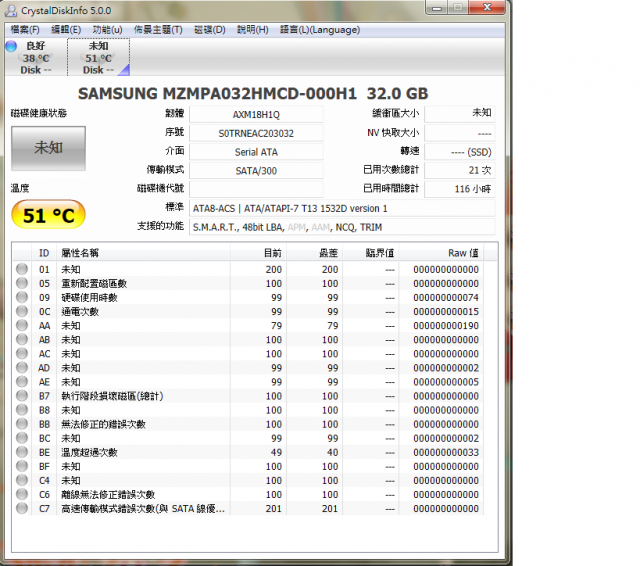This screenshot has height=566, width=640.
Task: Click status circle for attribute B7
Action: pyautogui.click(x=22, y=396)
